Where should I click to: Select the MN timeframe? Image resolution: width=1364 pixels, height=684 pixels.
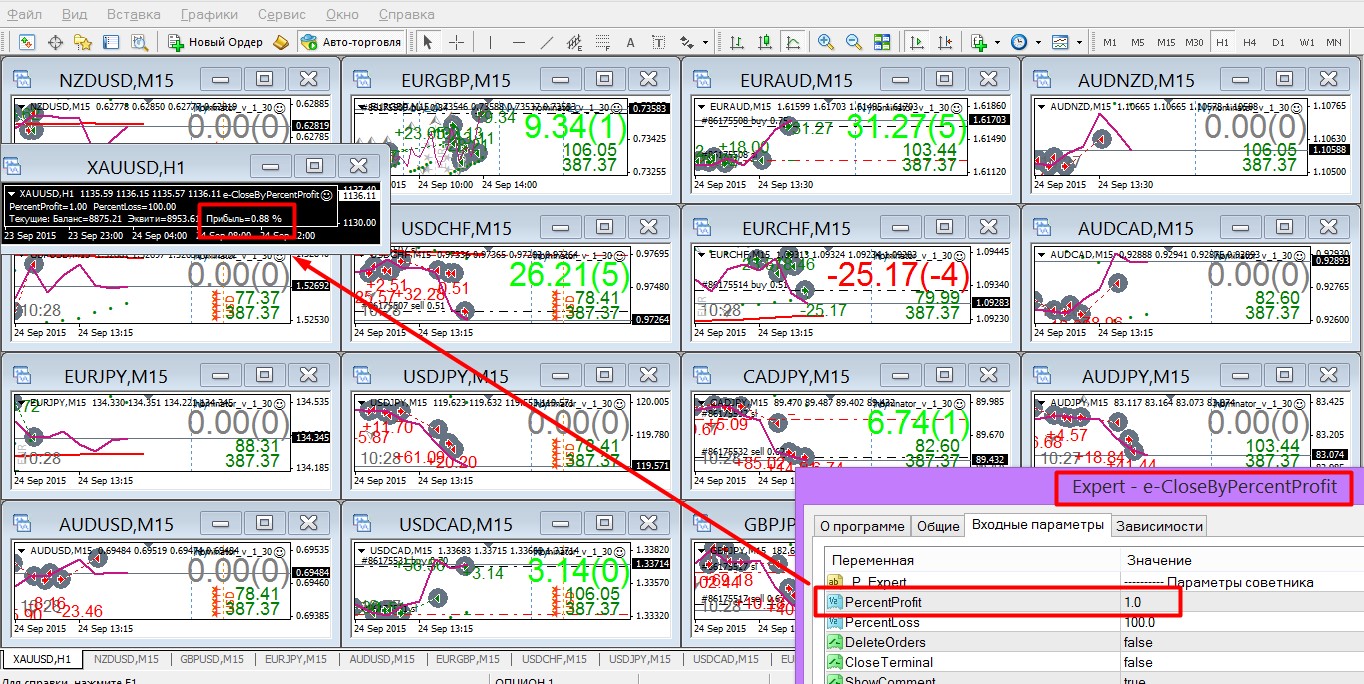pos(1334,42)
